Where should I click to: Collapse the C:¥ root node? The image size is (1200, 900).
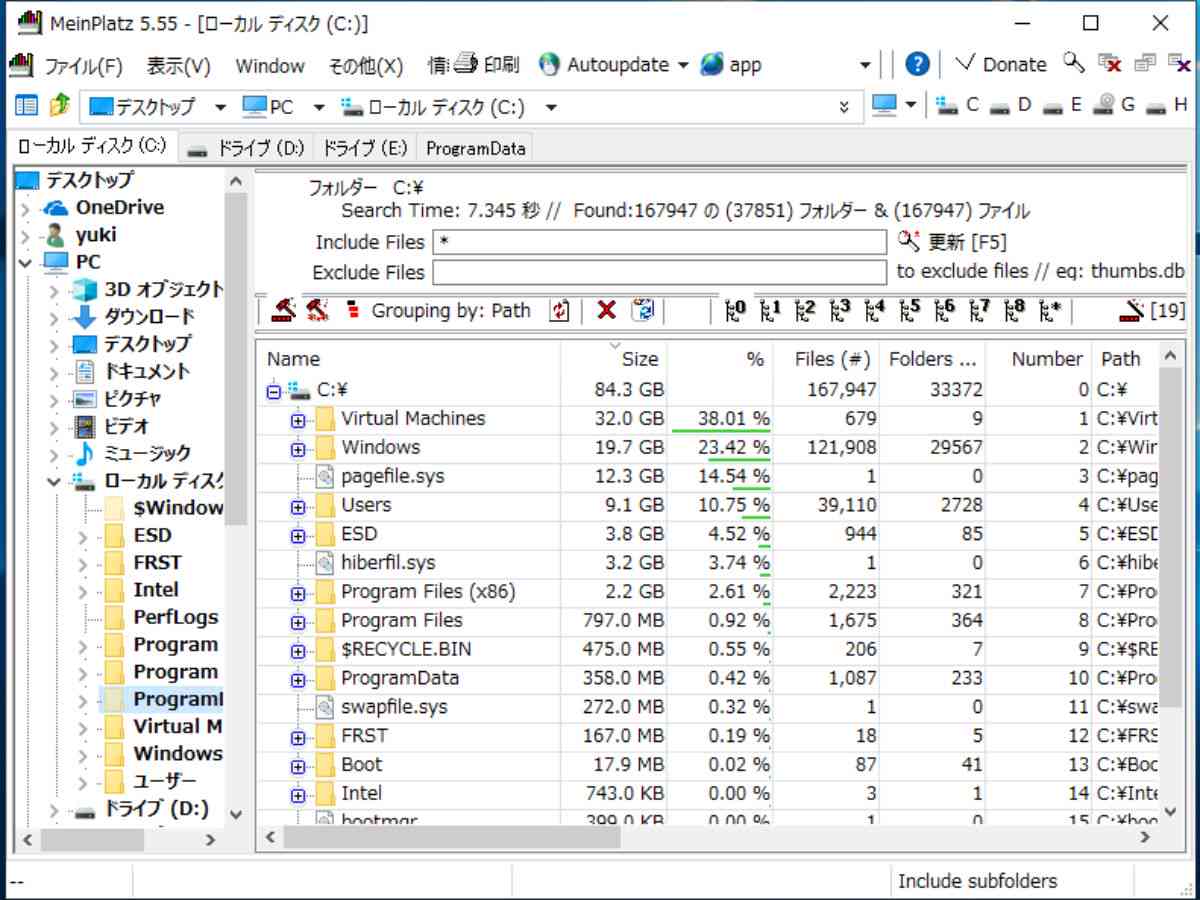click(x=274, y=391)
